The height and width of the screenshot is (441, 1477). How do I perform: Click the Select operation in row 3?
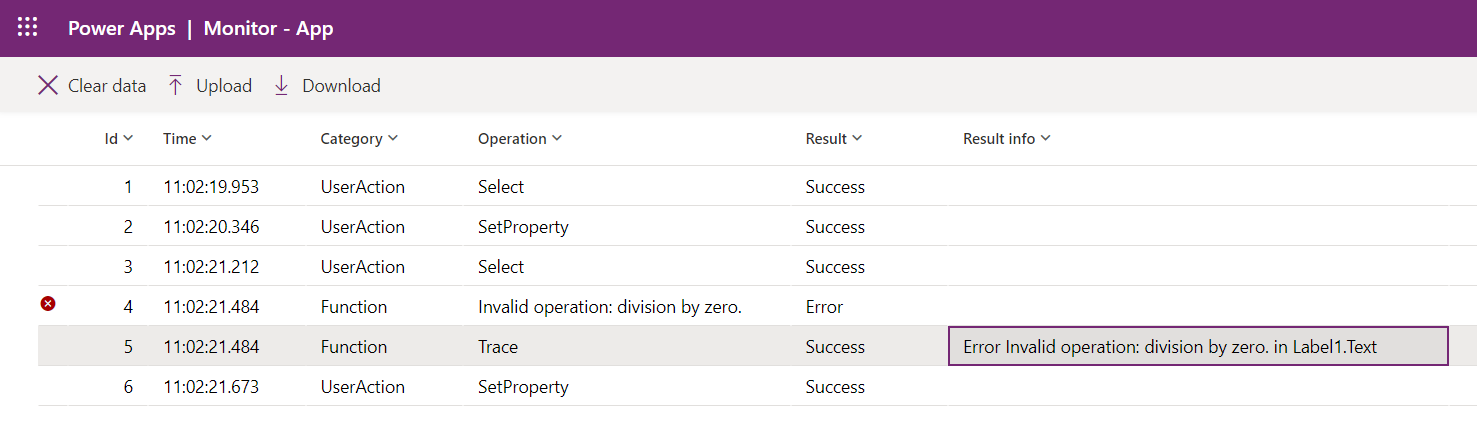[x=501, y=267]
